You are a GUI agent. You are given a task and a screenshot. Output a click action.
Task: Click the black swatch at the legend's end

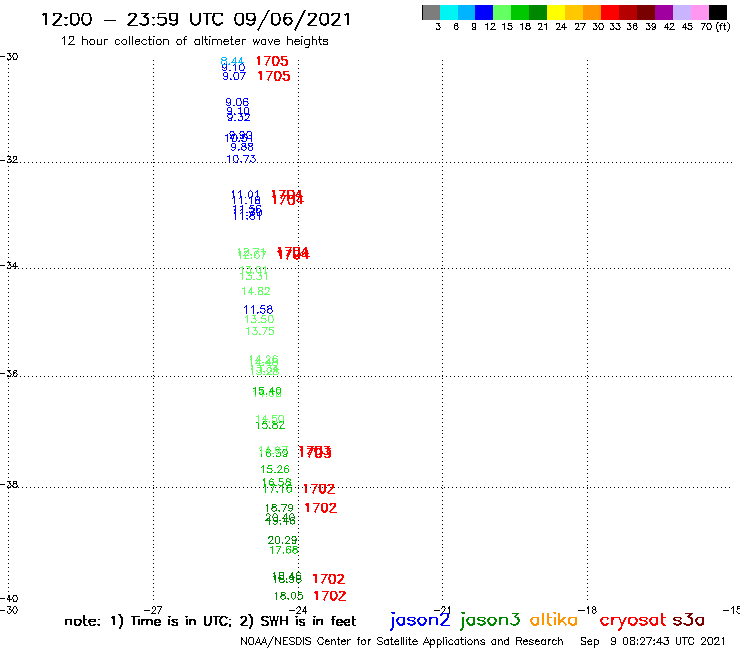[718, 12]
